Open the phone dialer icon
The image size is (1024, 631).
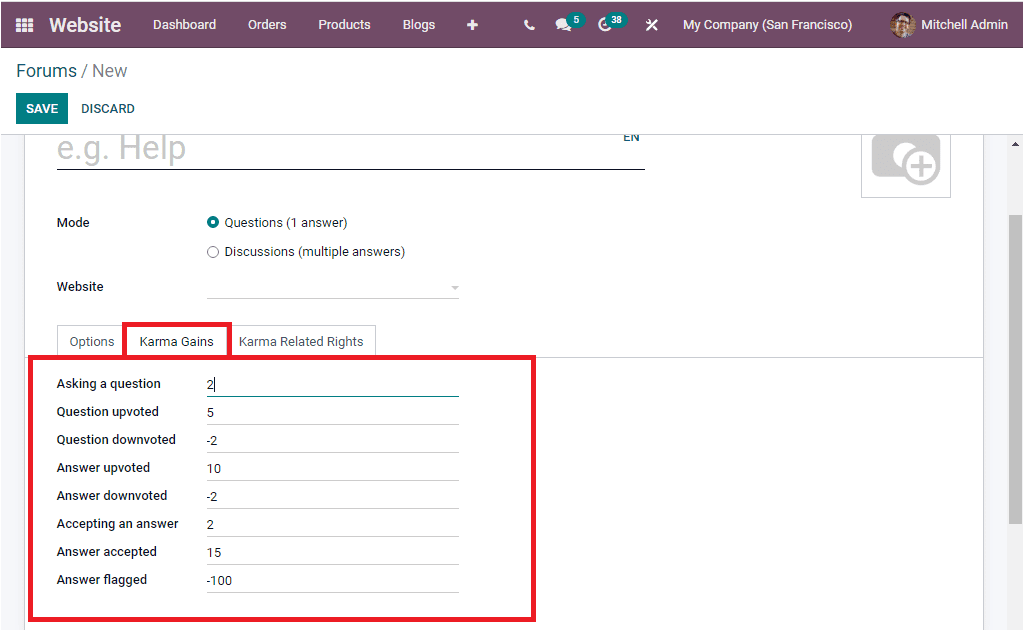528,24
